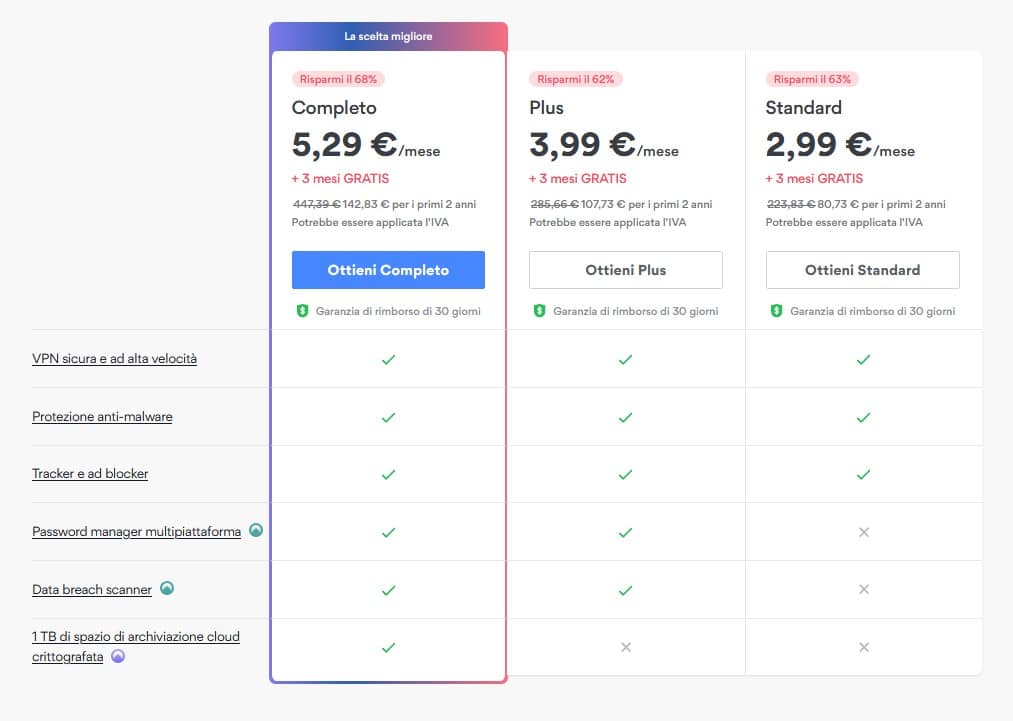Click the 2,99 € price
The image size is (1013, 721).
point(819,145)
